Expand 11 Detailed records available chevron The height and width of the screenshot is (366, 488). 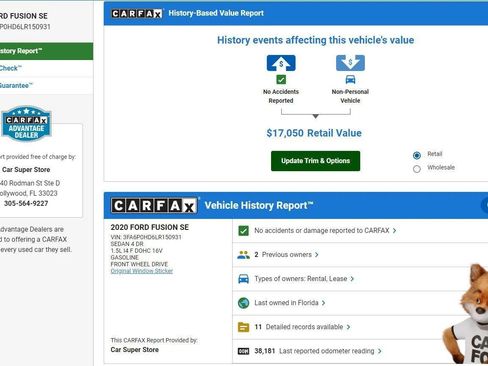348,327
